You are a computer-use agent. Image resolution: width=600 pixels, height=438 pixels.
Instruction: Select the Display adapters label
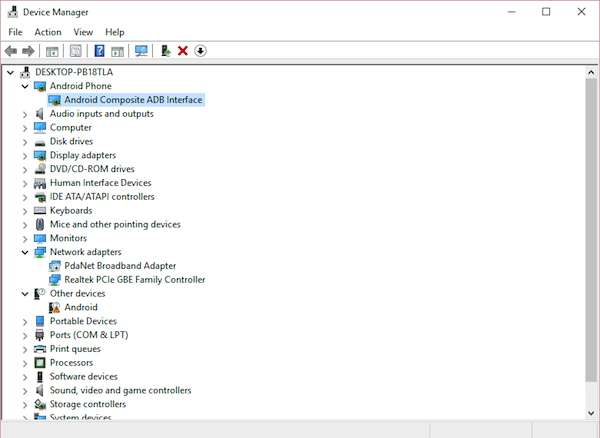click(x=83, y=155)
